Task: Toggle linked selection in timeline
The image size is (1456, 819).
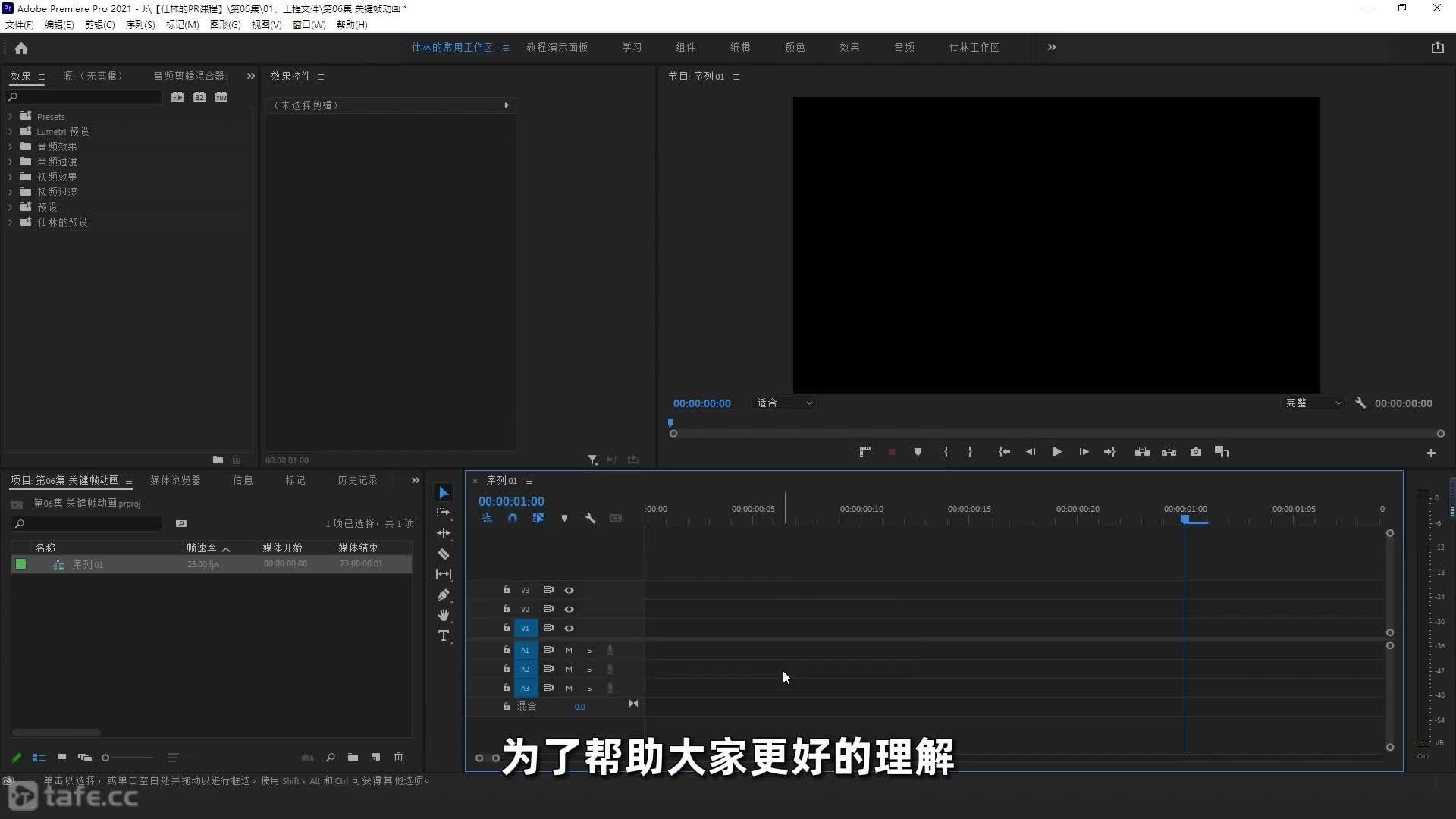Action: pos(538,519)
